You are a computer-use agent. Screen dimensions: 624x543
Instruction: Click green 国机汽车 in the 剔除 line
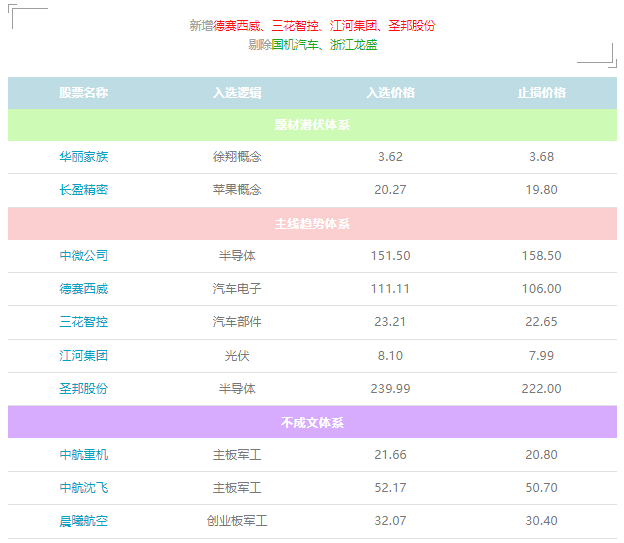295,45
